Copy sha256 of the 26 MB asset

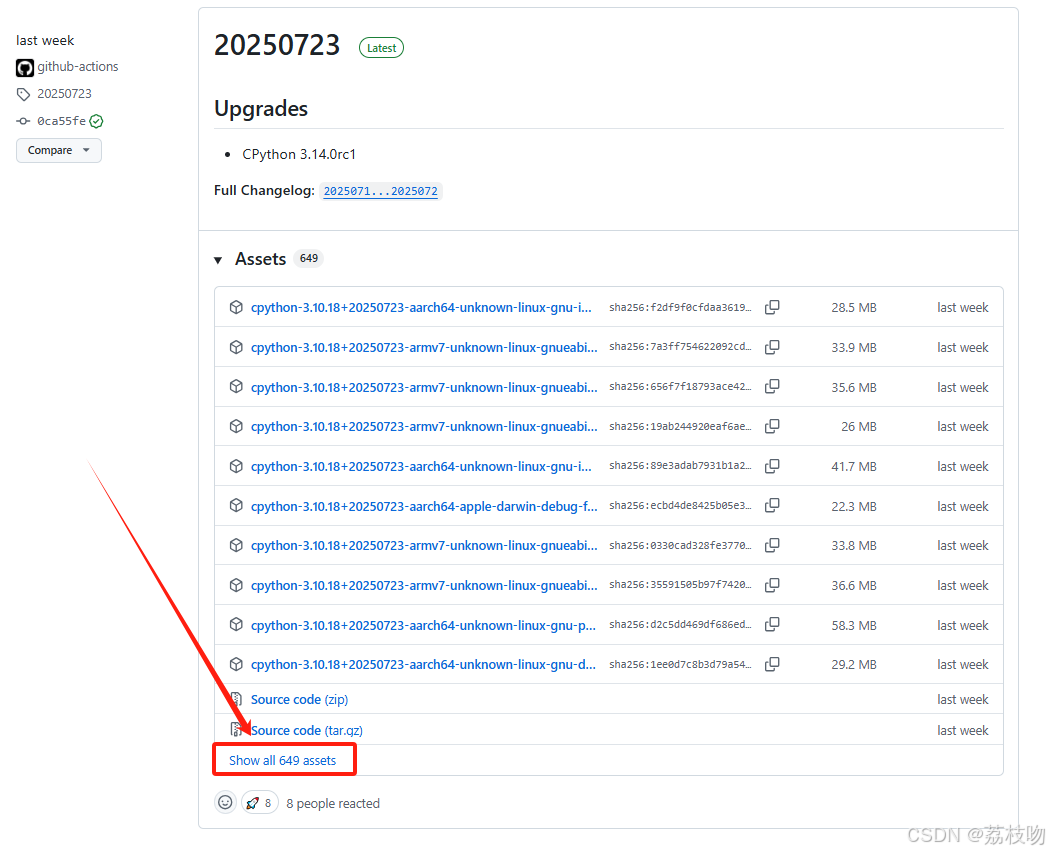[x=772, y=426]
